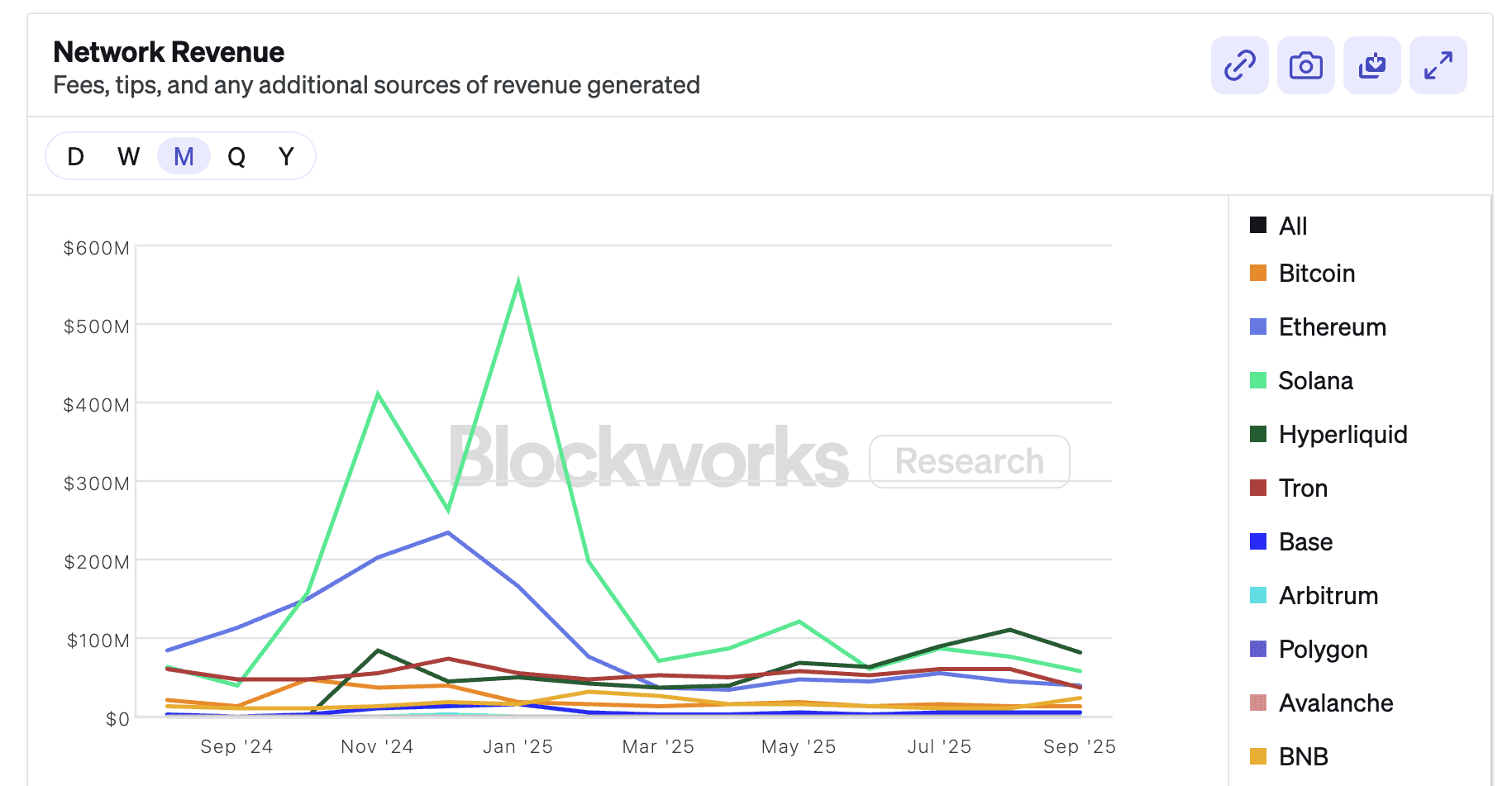Switch to weekly (W) interval
This screenshot has width=1512, height=786.
click(128, 156)
